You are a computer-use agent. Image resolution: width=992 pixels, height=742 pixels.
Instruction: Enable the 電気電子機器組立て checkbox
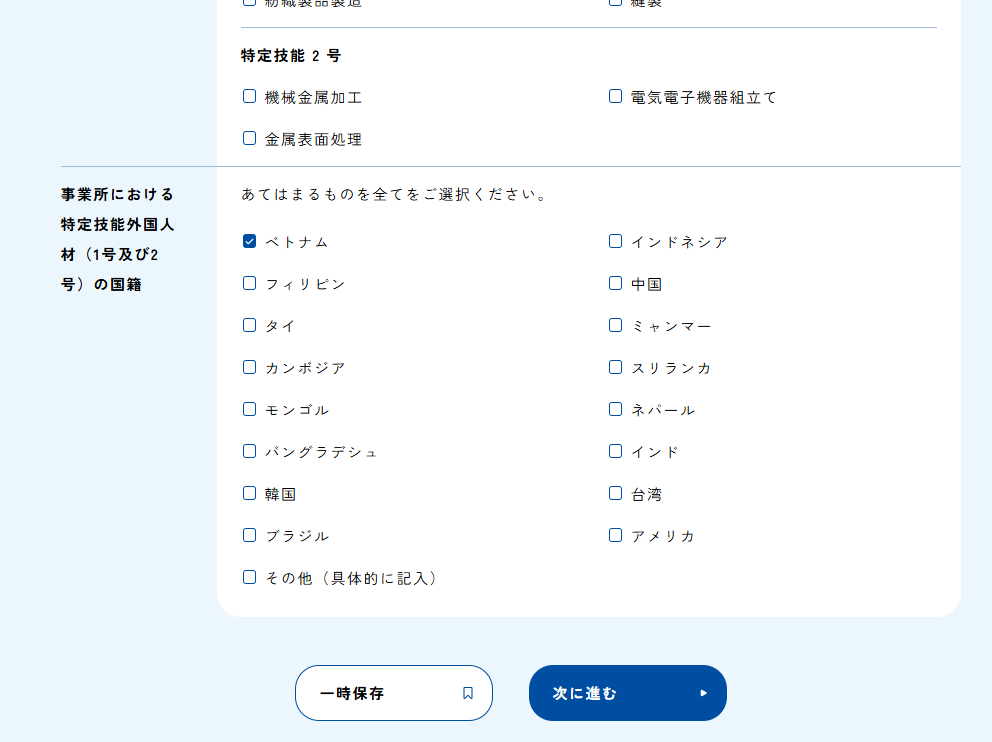pyautogui.click(x=616, y=96)
